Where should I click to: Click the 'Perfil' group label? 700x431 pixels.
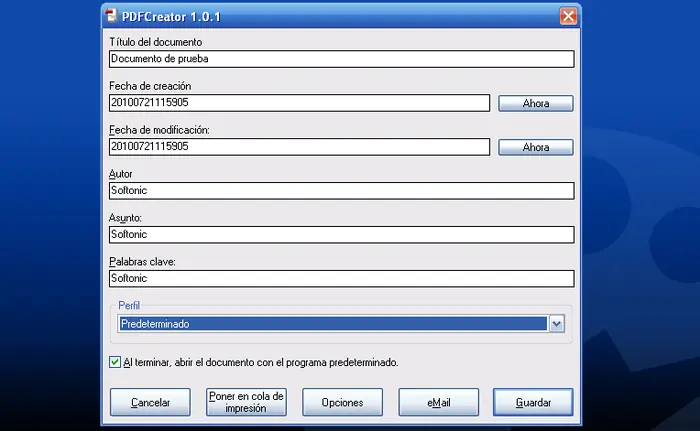pyautogui.click(x=129, y=305)
